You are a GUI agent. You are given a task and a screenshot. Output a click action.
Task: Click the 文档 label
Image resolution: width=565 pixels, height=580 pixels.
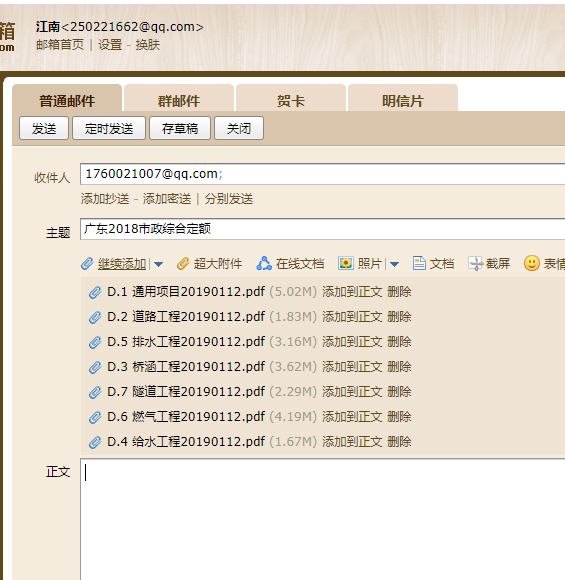tap(442, 264)
